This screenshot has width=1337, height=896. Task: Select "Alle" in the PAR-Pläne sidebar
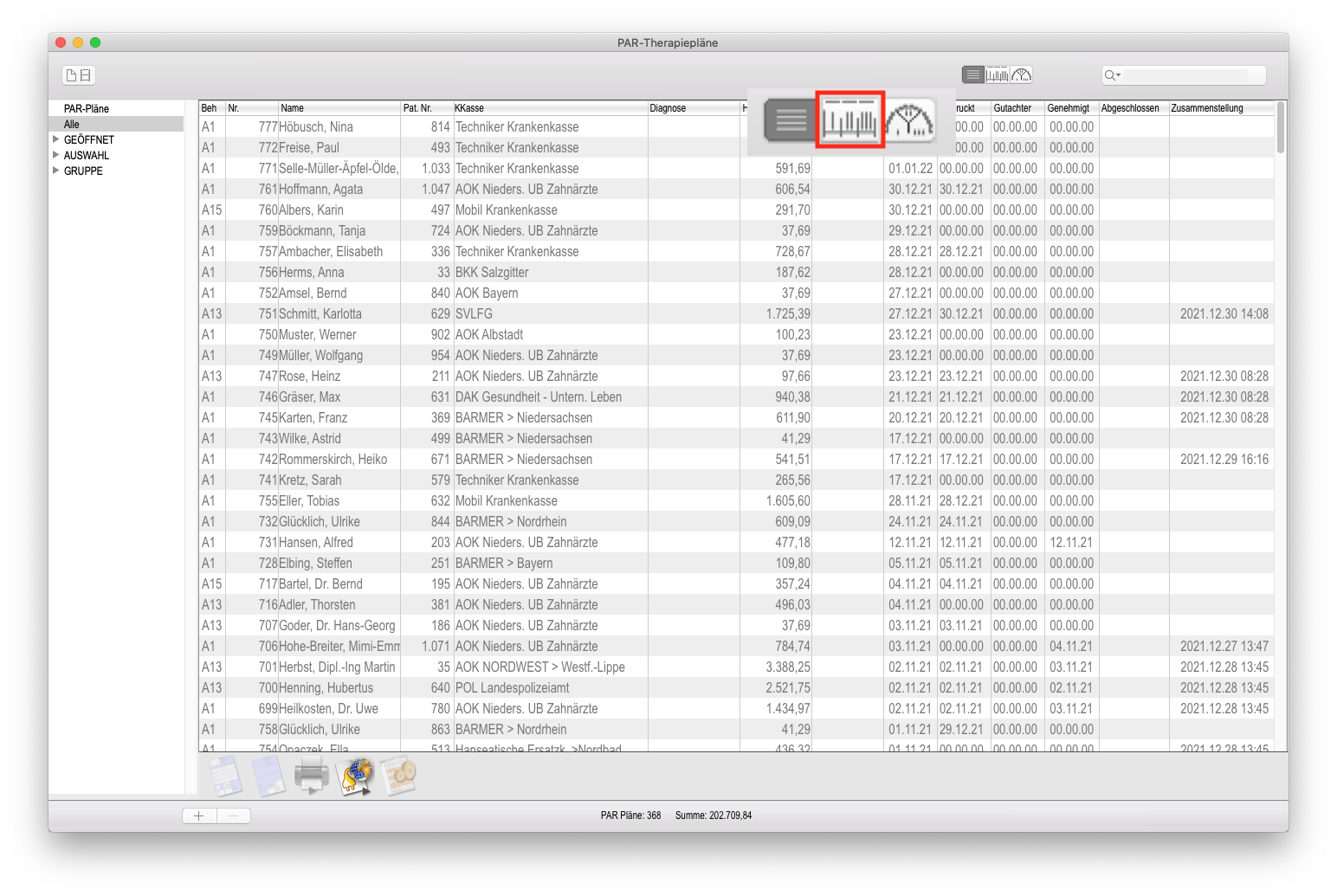point(72,125)
